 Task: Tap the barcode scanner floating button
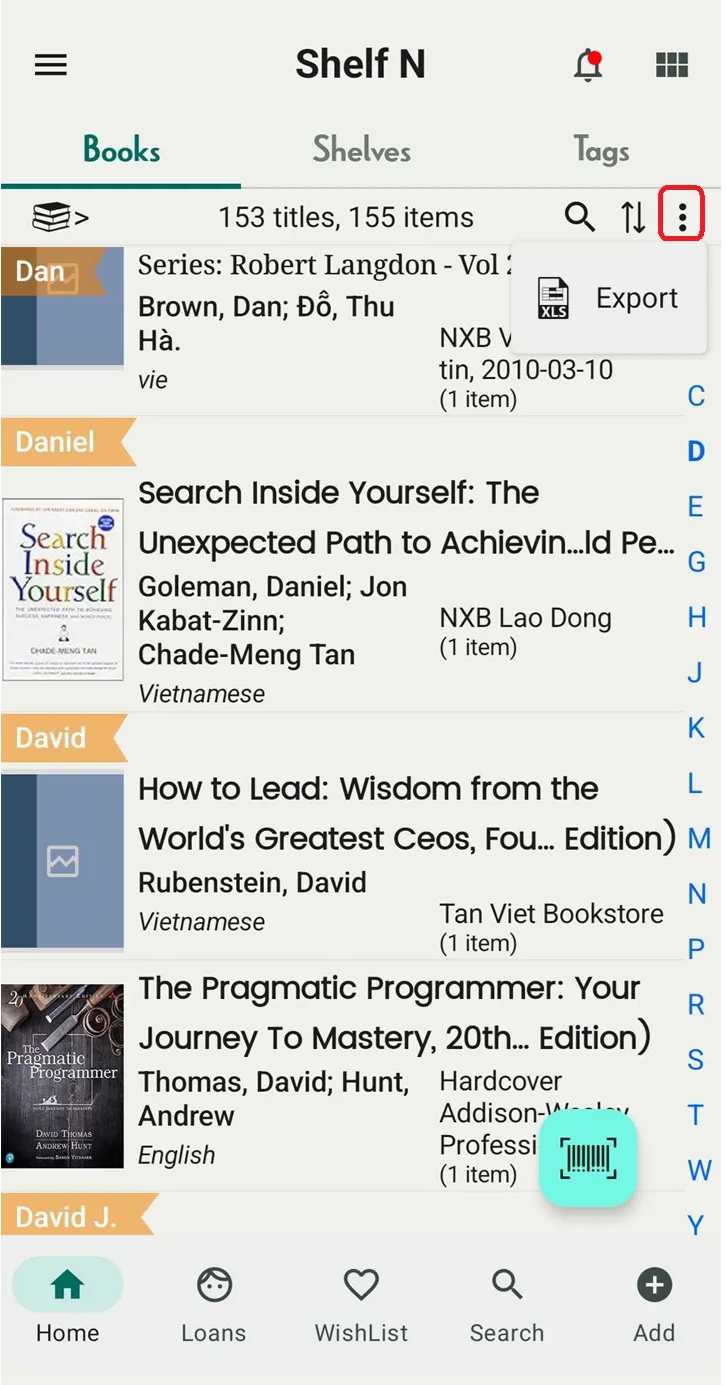point(588,1158)
